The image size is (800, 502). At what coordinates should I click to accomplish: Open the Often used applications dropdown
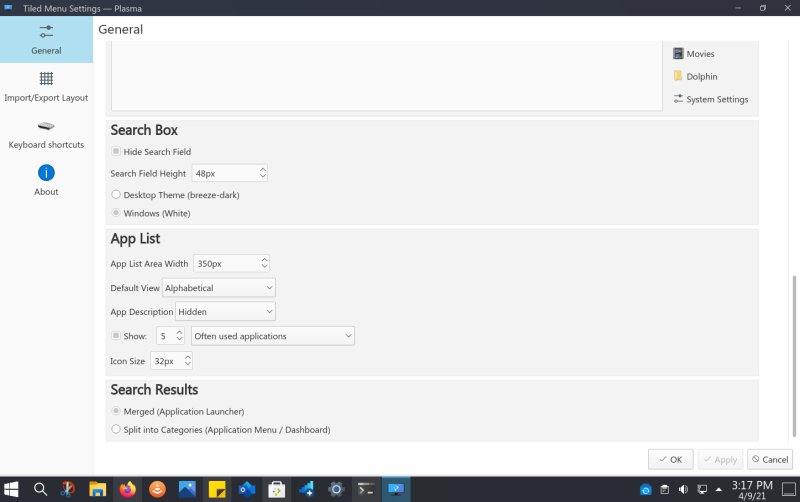(x=273, y=336)
